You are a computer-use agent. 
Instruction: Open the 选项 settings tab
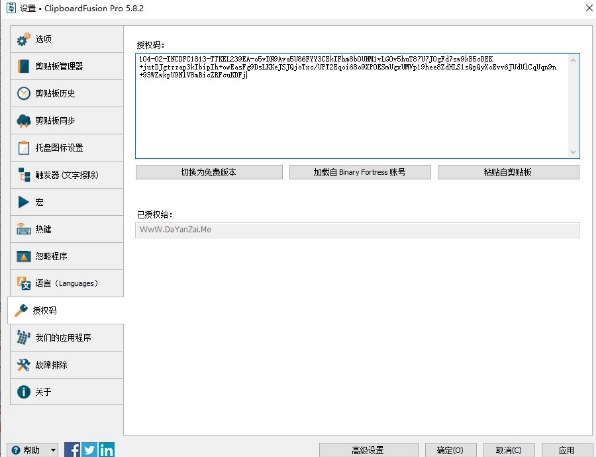67,39
